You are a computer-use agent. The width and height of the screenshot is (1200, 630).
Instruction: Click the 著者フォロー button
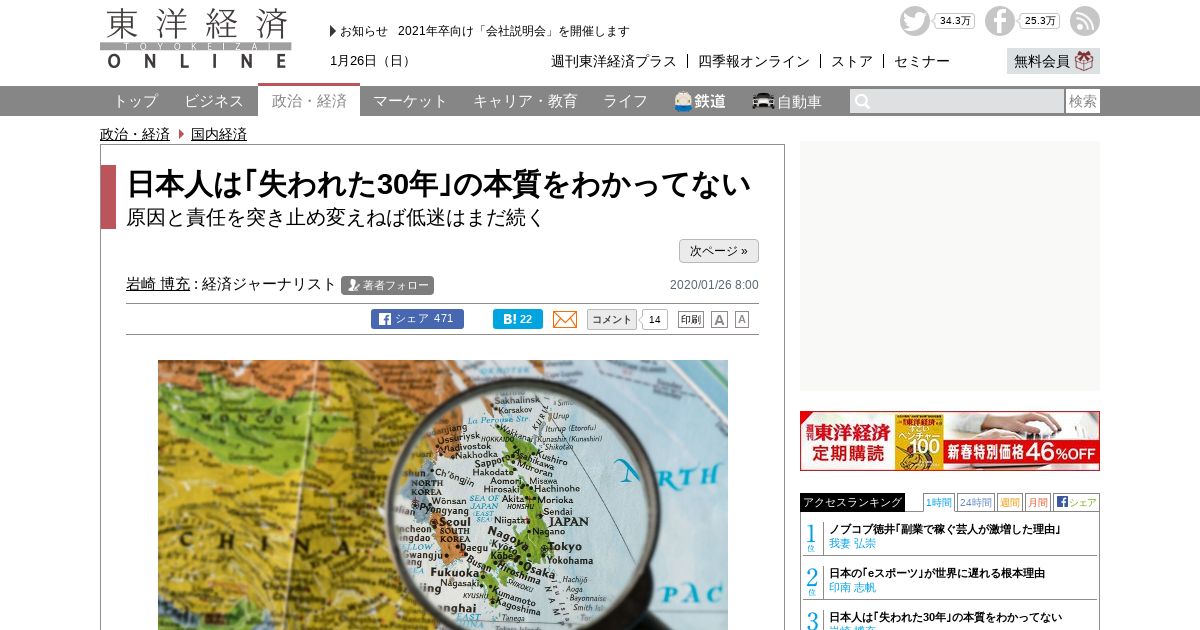pyautogui.click(x=387, y=285)
